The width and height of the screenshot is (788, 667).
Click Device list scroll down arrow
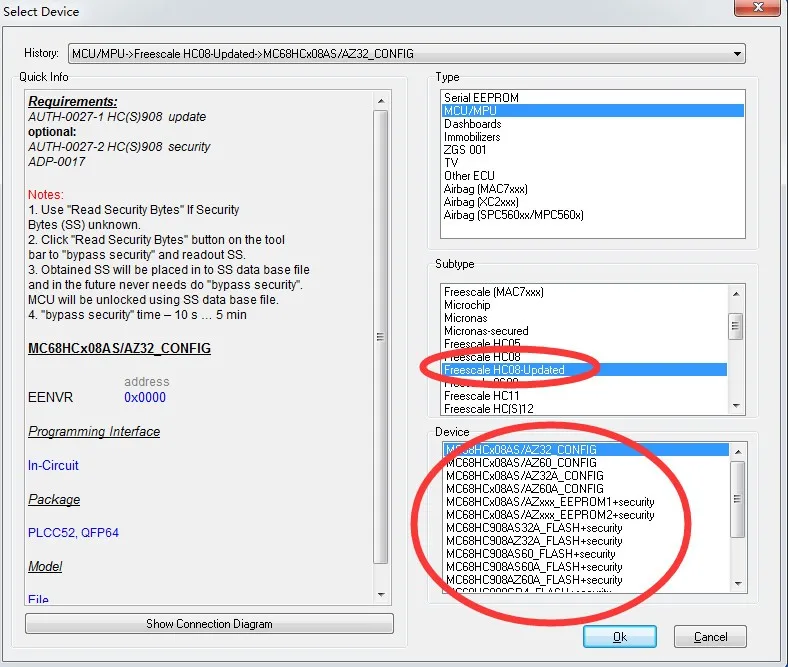coord(738,583)
